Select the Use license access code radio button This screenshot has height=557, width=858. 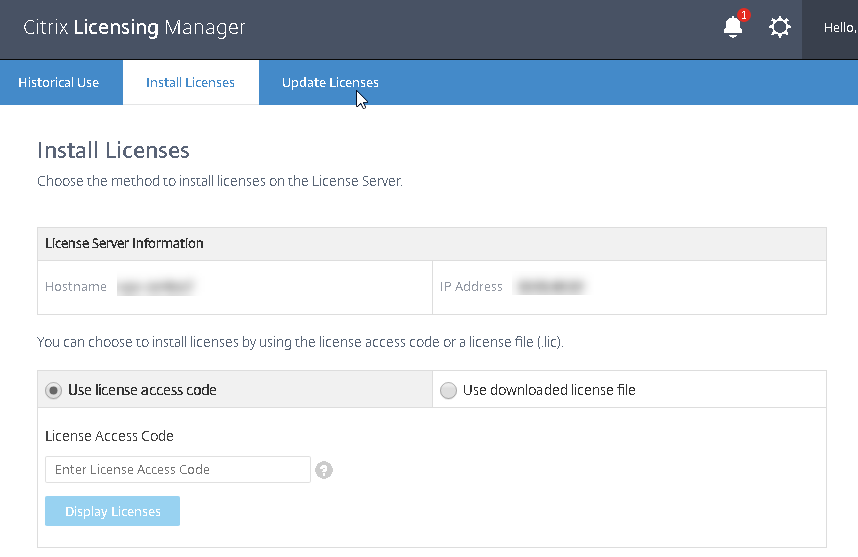53,390
